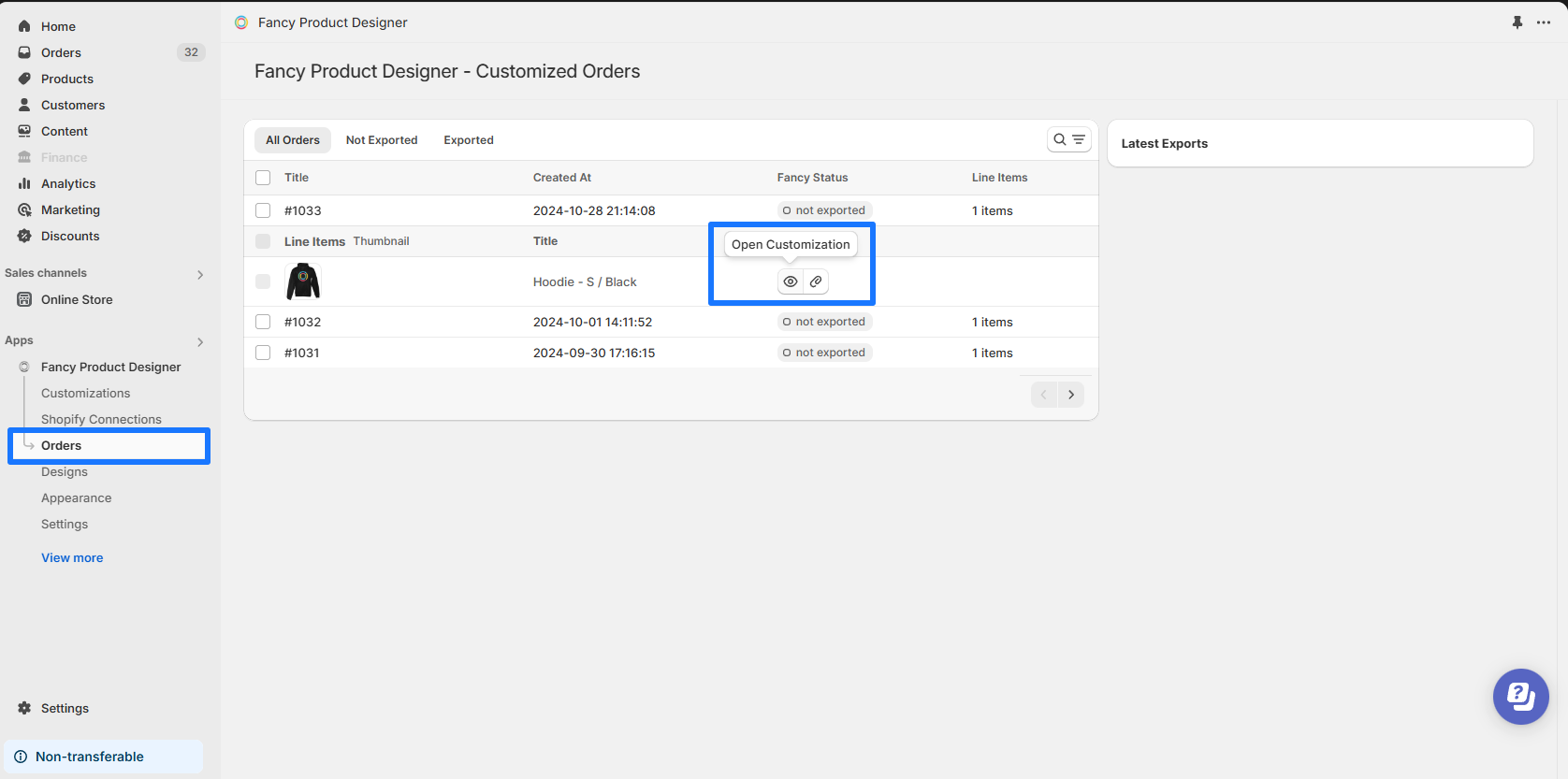Click the Non-transferable label
Viewport: 1568px width, 779px height.
(90, 757)
